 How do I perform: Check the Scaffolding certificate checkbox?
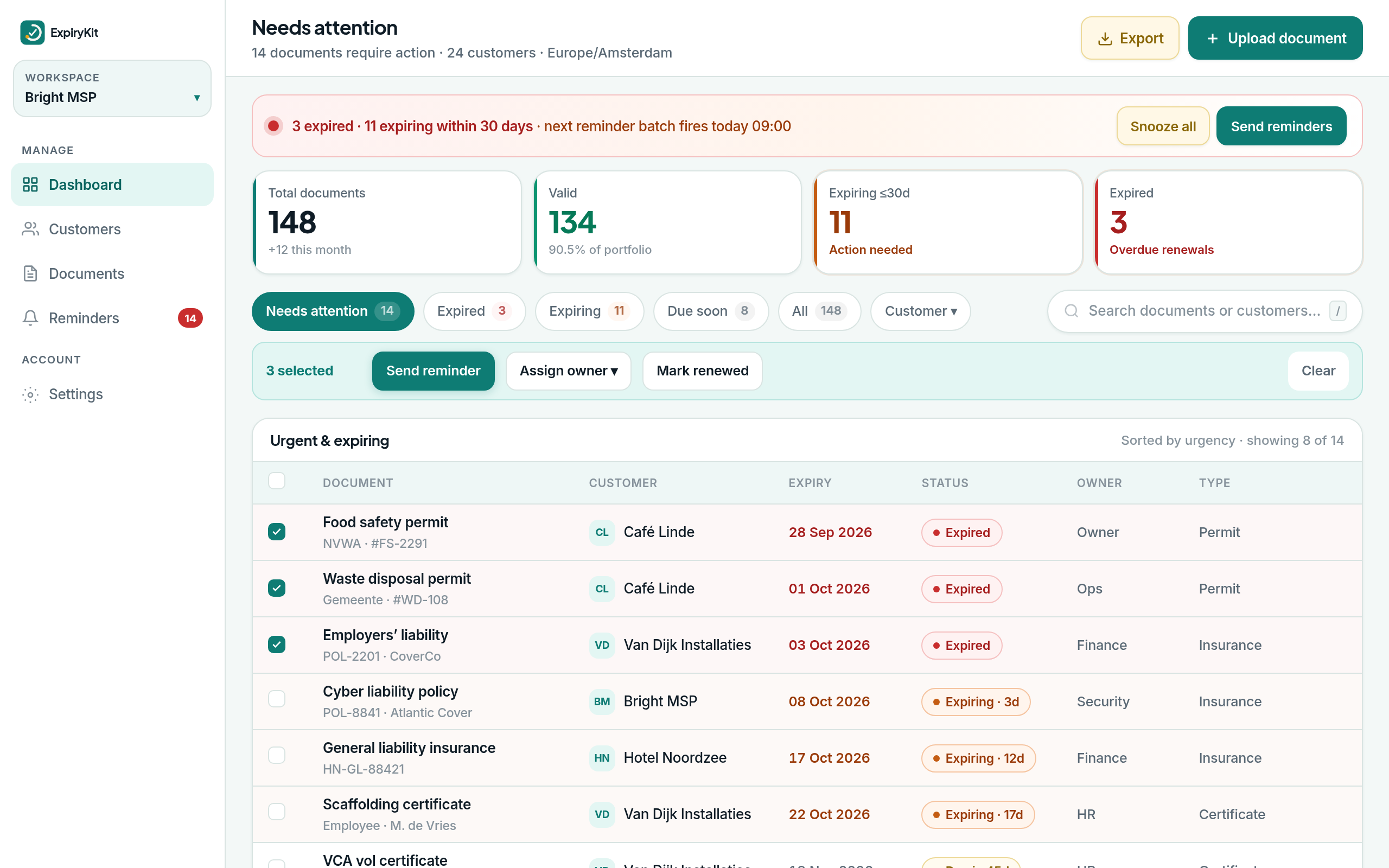(x=277, y=811)
